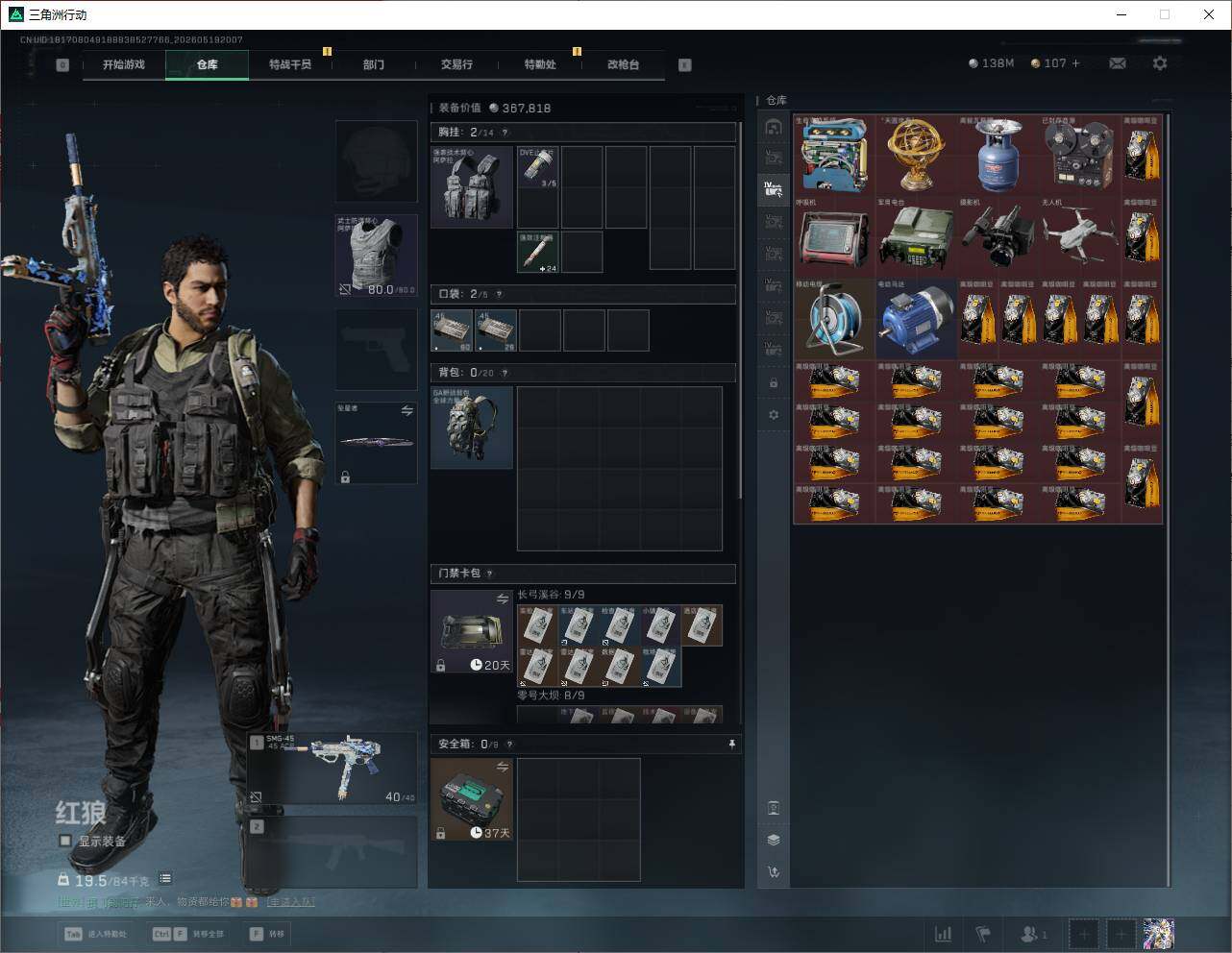Viewport: 1232px width, 953px height.
Task: Click the warehouse sort icon at bottom
Action: pyautogui.click(x=774, y=872)
